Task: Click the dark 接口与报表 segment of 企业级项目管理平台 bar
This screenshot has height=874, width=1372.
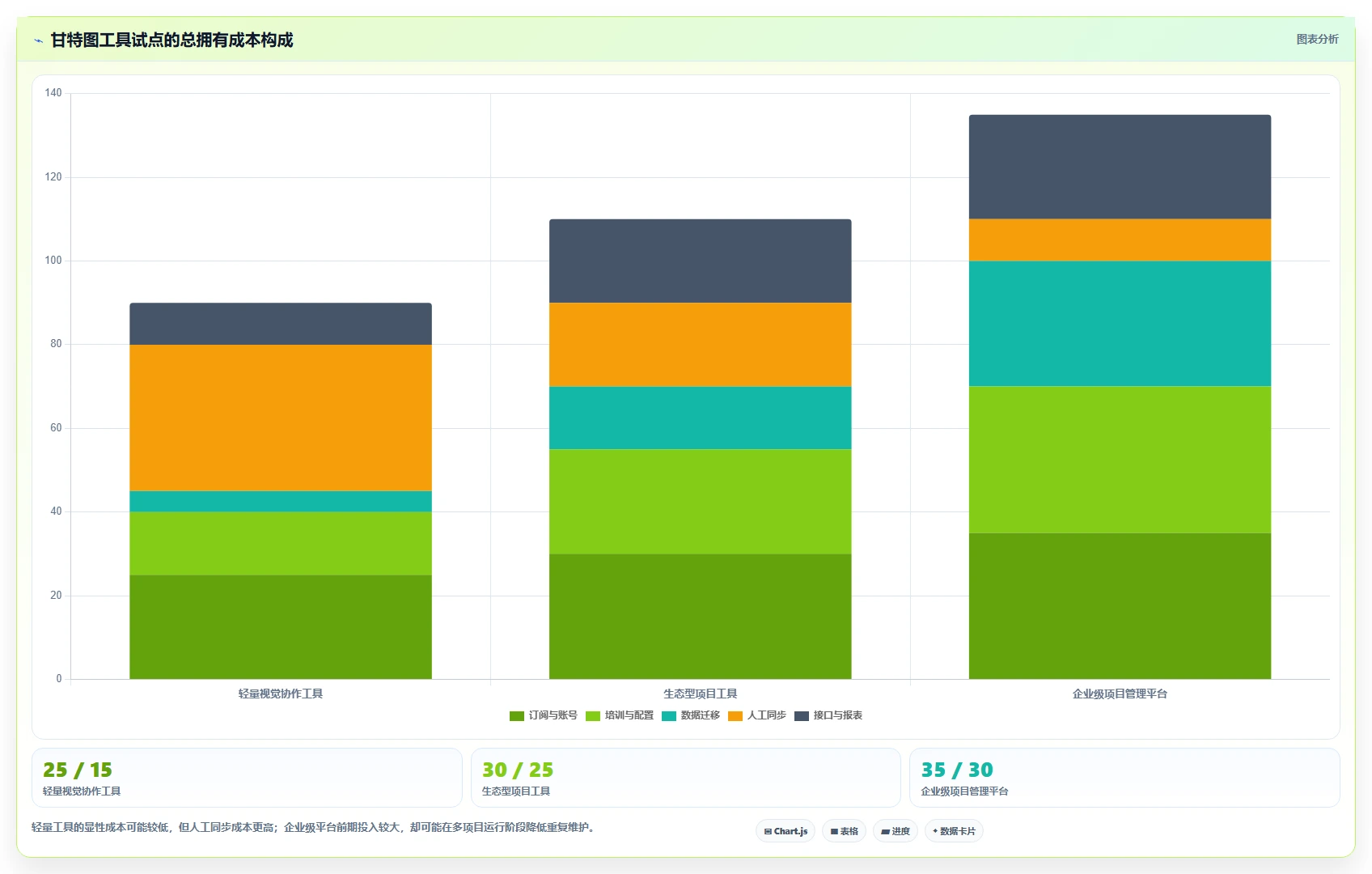Action: 1120,167
